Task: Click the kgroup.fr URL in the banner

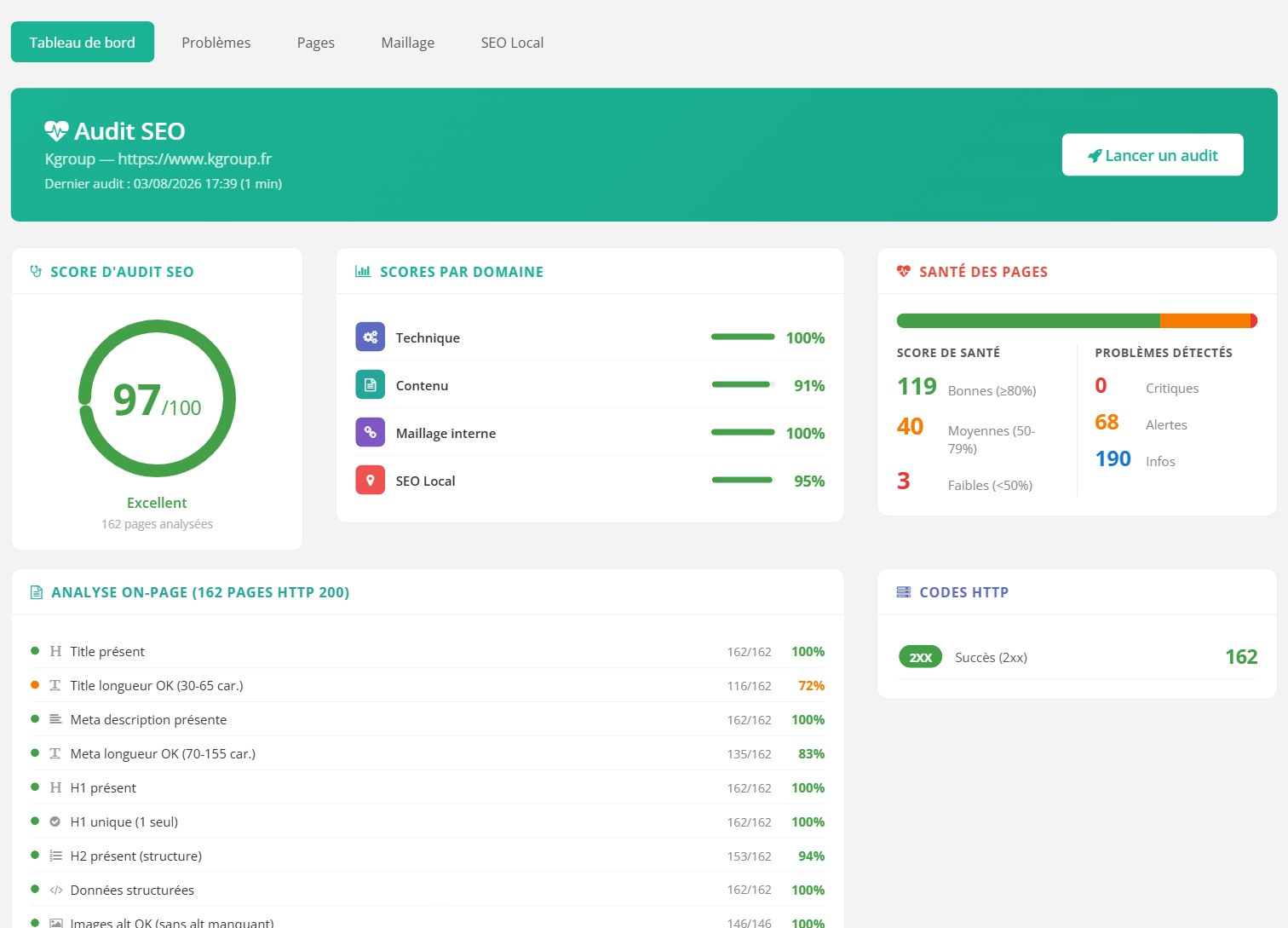Action: [194, 159]
